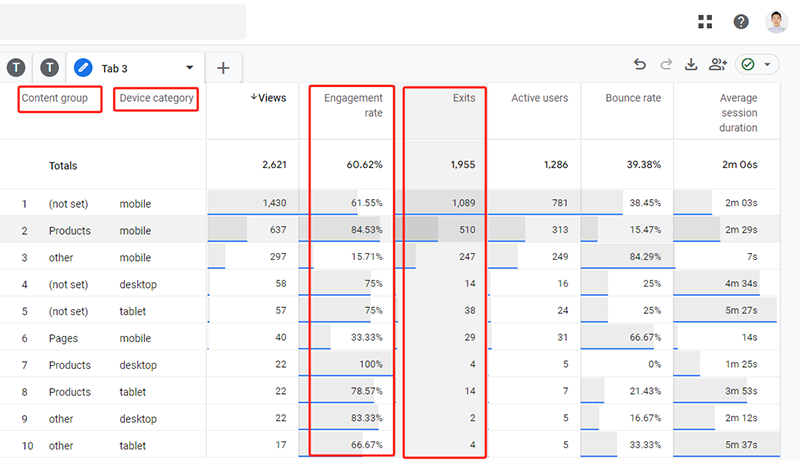Click the Content group dimension header

coord(61,98)
